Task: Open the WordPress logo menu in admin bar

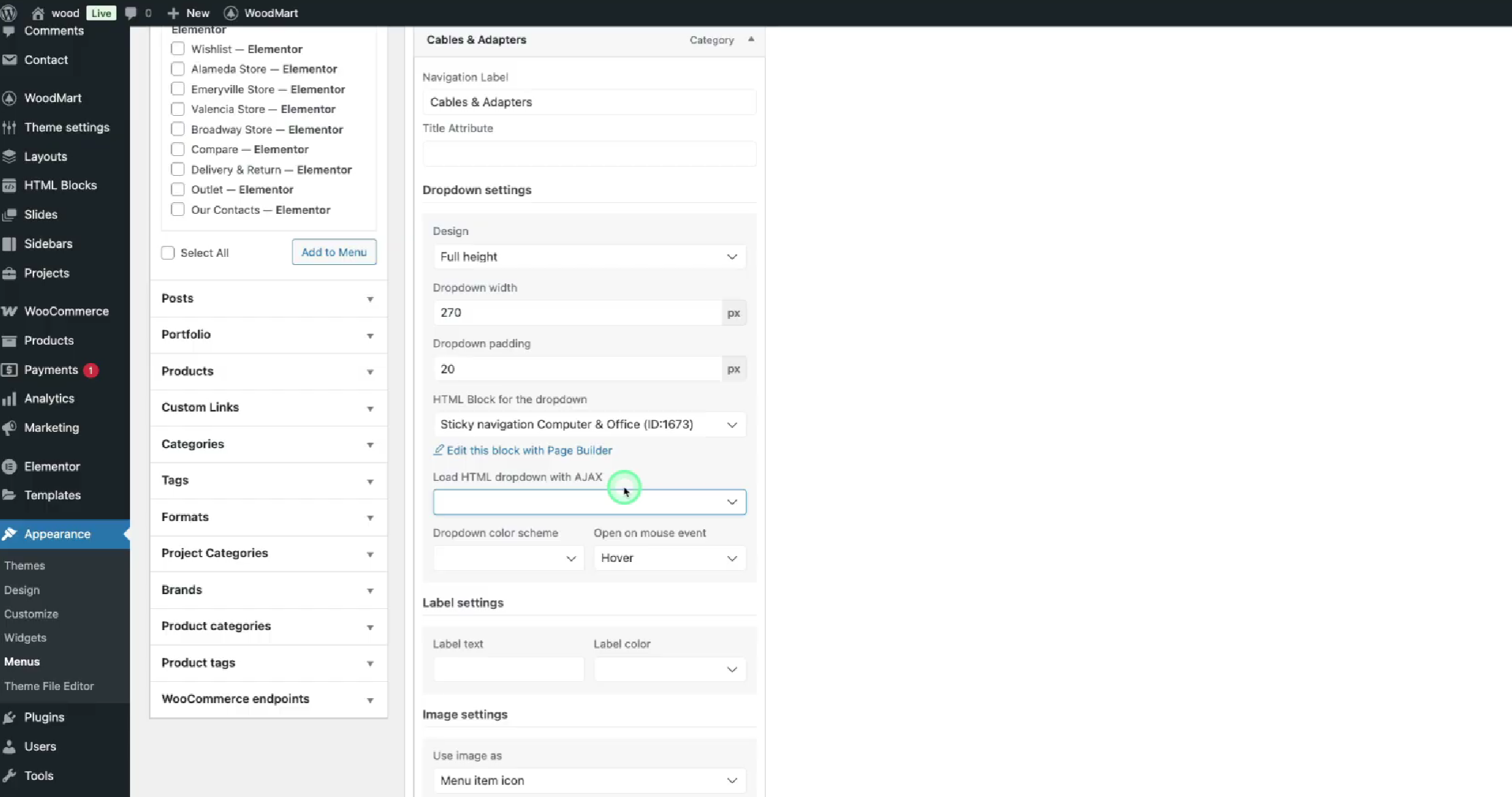Action: point(10,12)
